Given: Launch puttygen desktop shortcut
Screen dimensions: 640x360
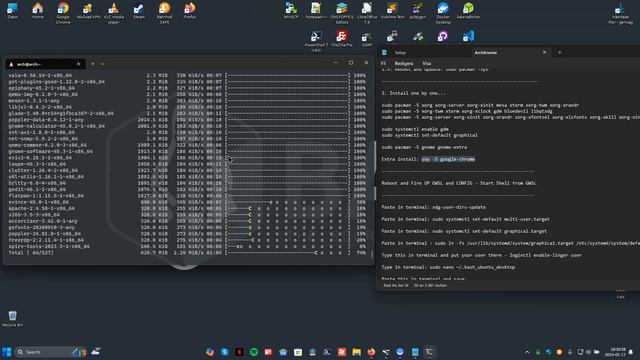Looking at the screenshot, I should (418, 11).
